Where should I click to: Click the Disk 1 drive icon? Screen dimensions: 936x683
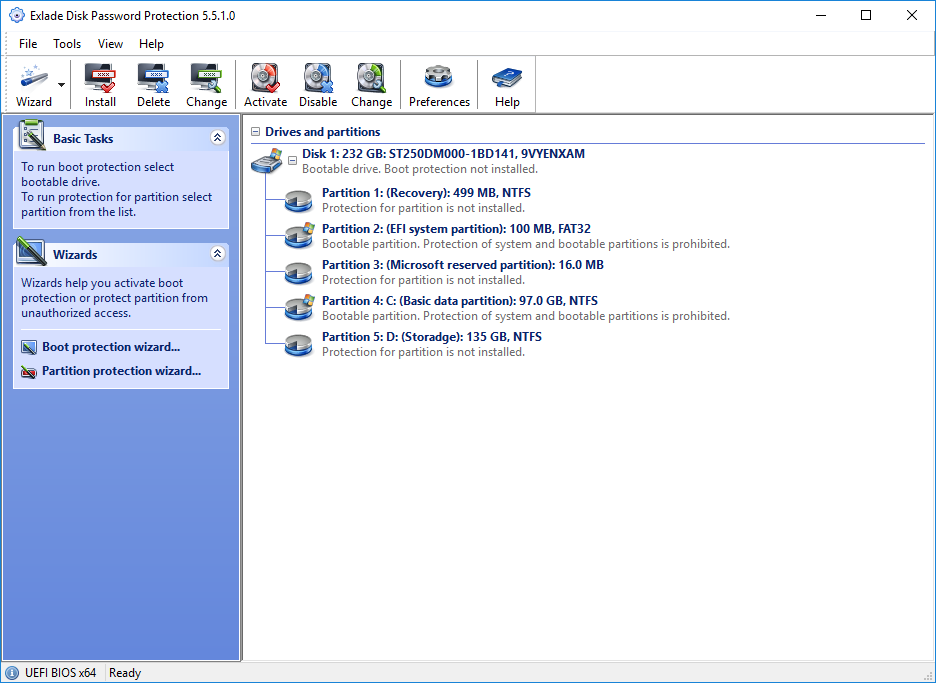pos(266,160)
